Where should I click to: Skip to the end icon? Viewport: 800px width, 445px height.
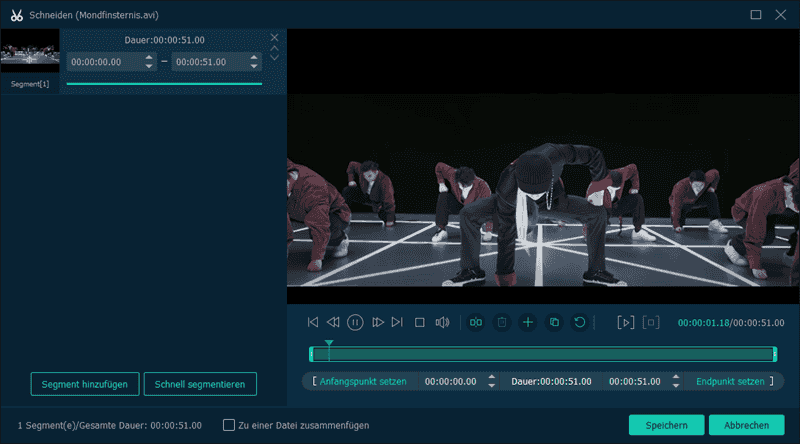point(397,322)
